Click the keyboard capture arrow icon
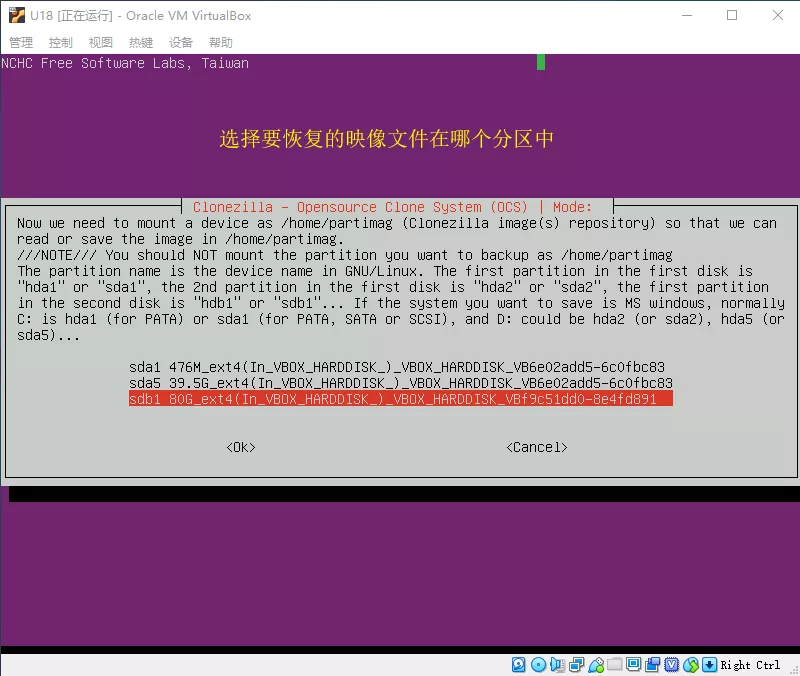800x676 pixels. point(710,665)
